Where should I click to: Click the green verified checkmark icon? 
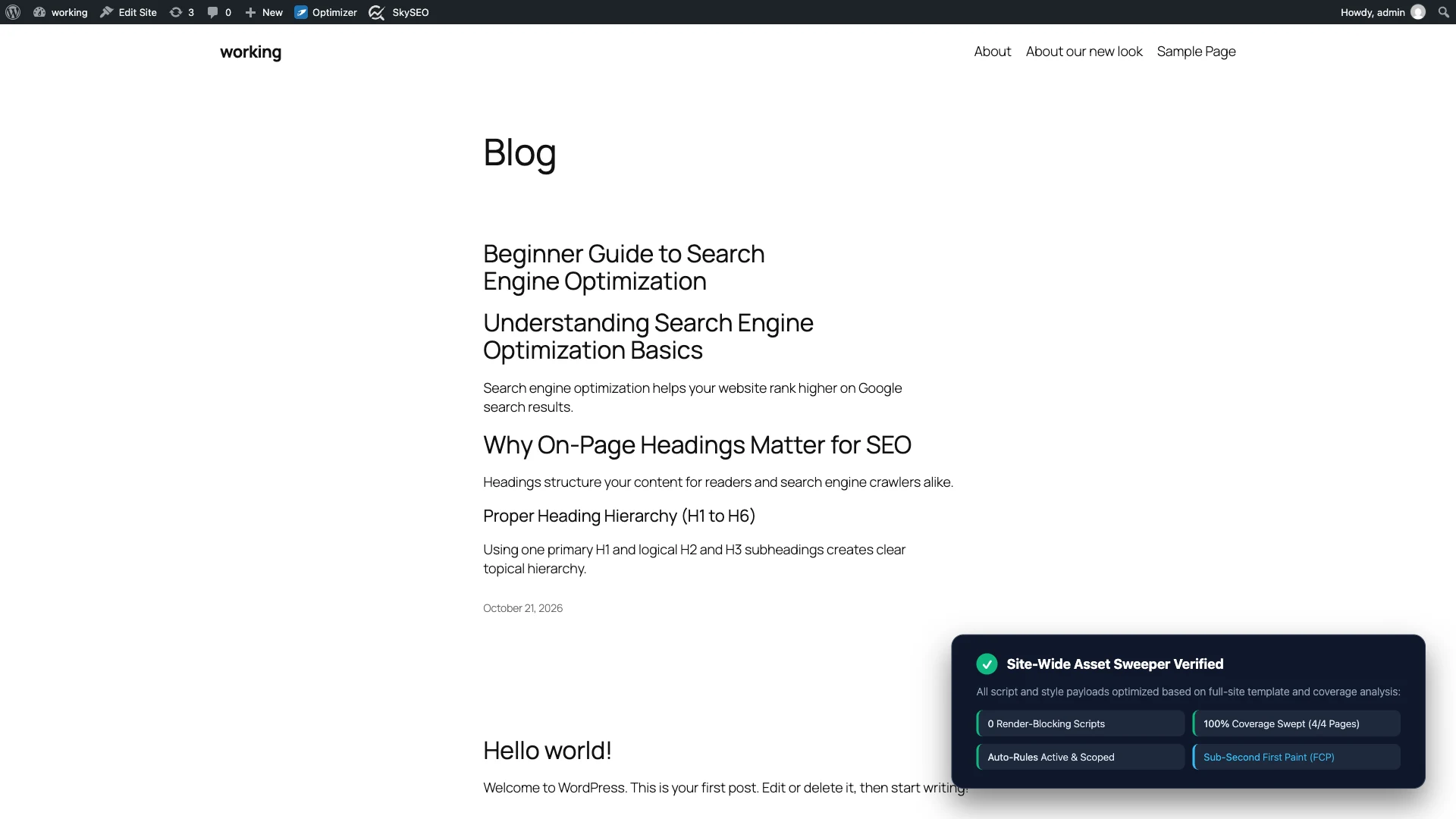coord(987,664)
